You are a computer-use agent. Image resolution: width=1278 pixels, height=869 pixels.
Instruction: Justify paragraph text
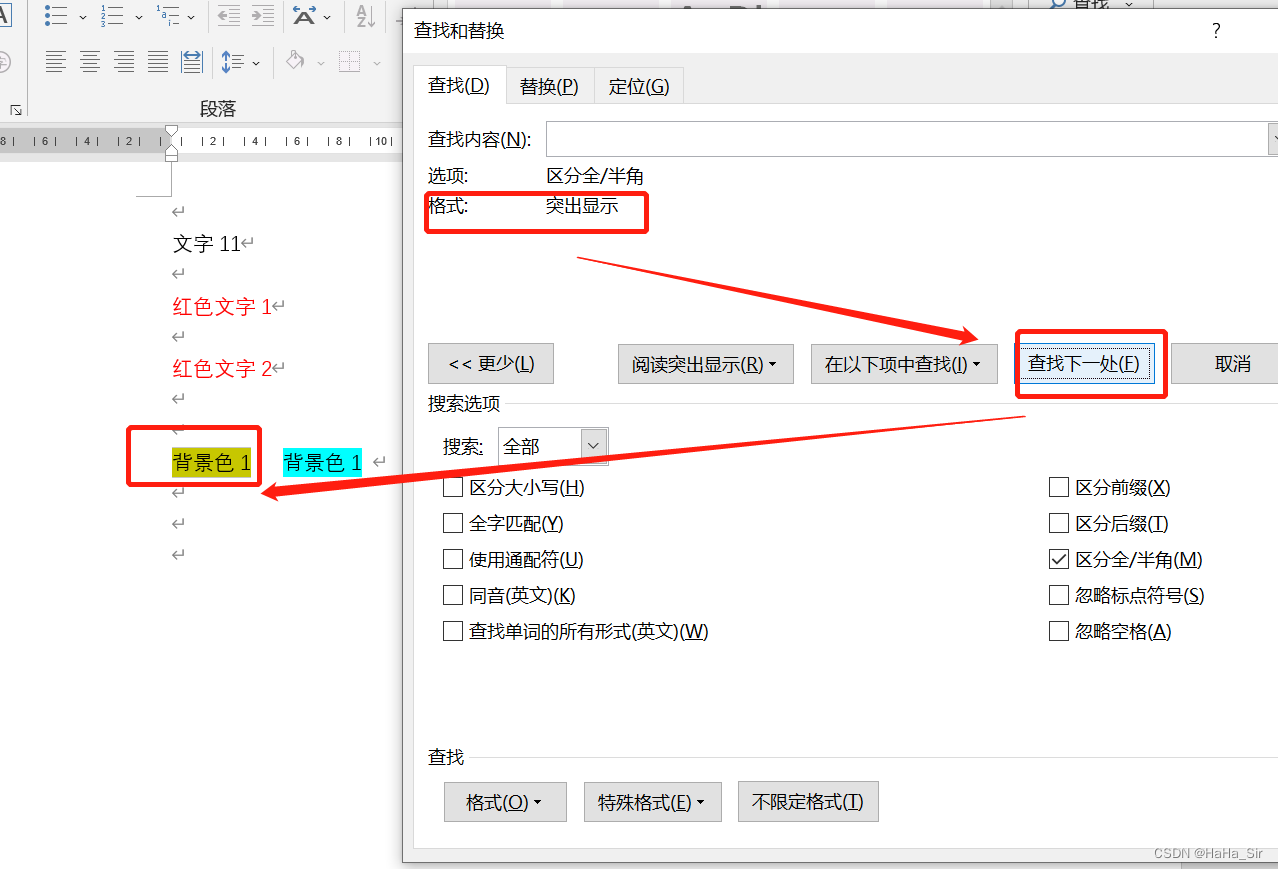pyautogui.click(x=158, y=62)
